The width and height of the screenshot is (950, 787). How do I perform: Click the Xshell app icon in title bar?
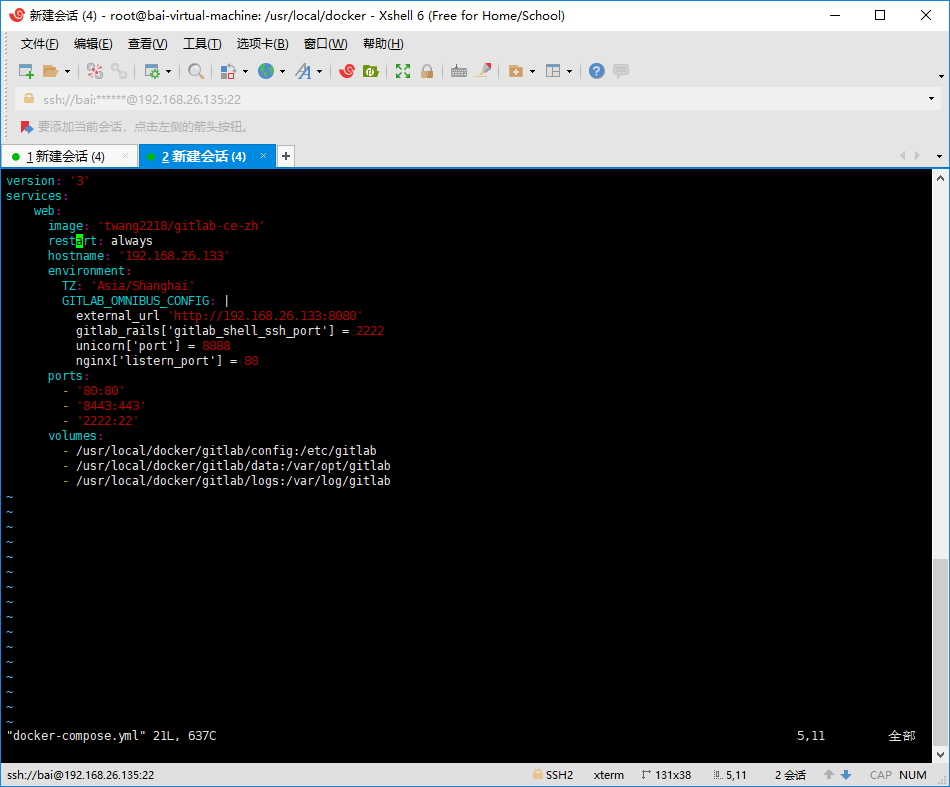coord(16,15)
